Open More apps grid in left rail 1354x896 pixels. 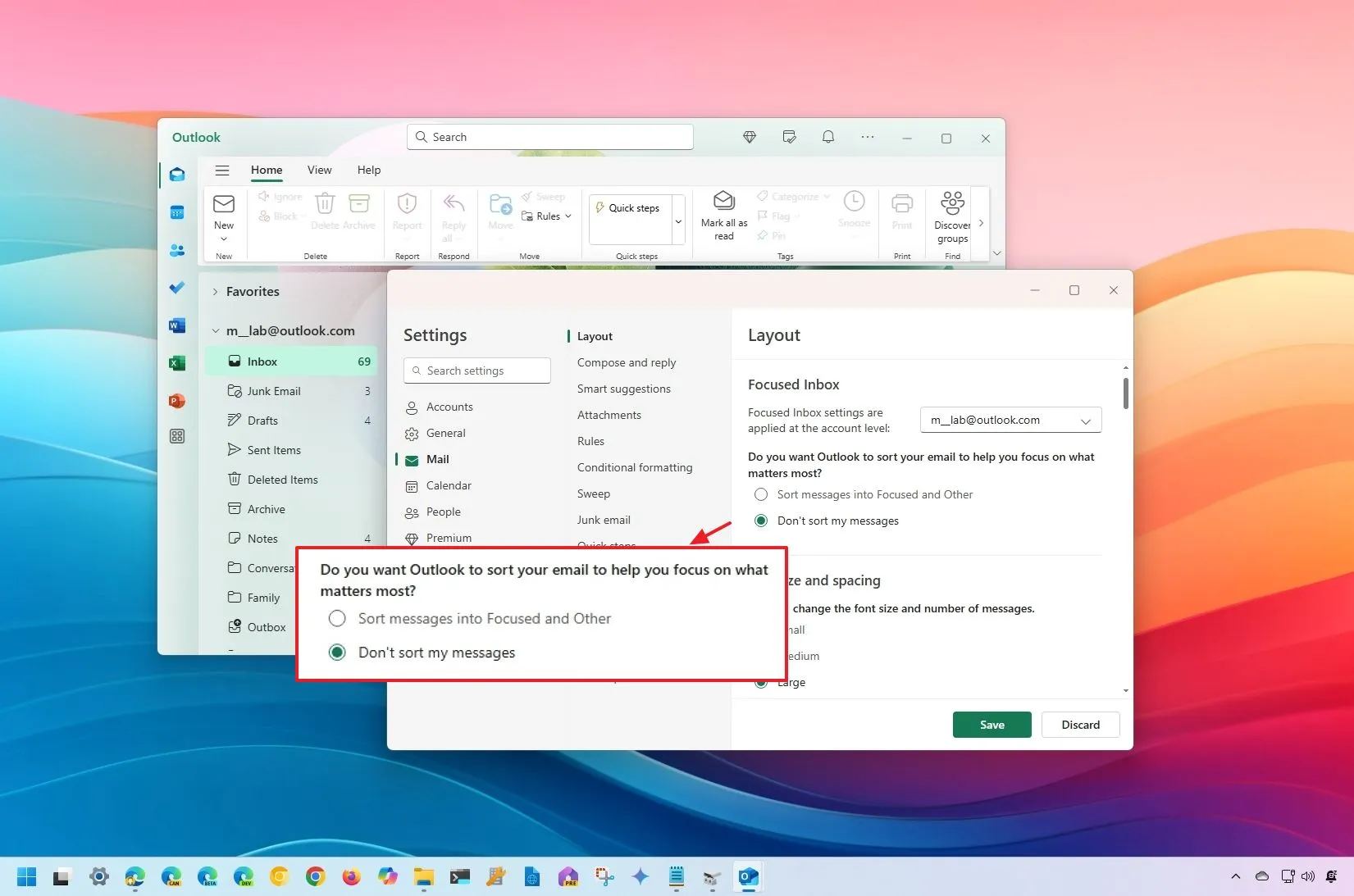click(x=177, y=437)
